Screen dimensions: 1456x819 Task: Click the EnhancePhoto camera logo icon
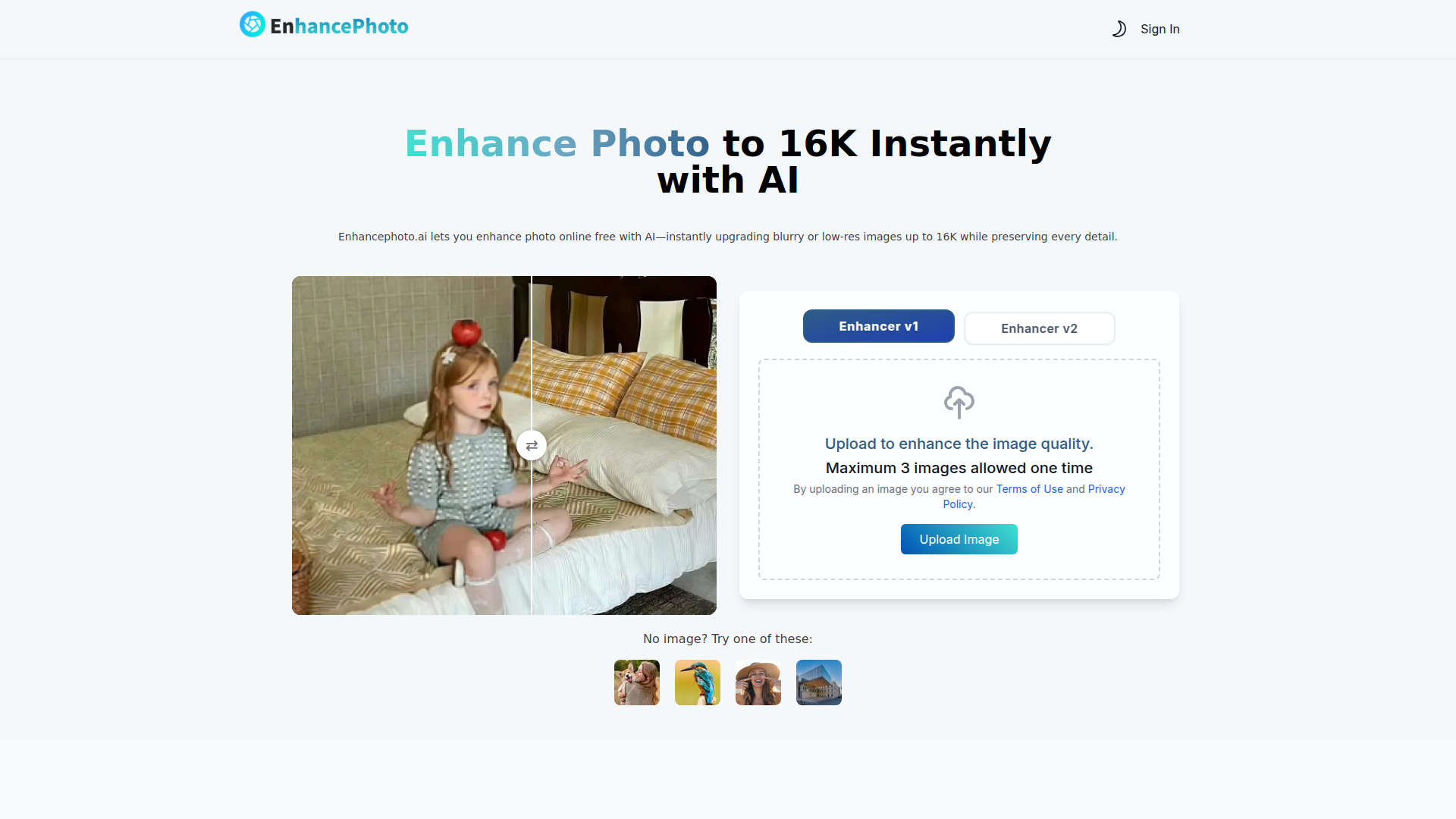tap(252, 24)
